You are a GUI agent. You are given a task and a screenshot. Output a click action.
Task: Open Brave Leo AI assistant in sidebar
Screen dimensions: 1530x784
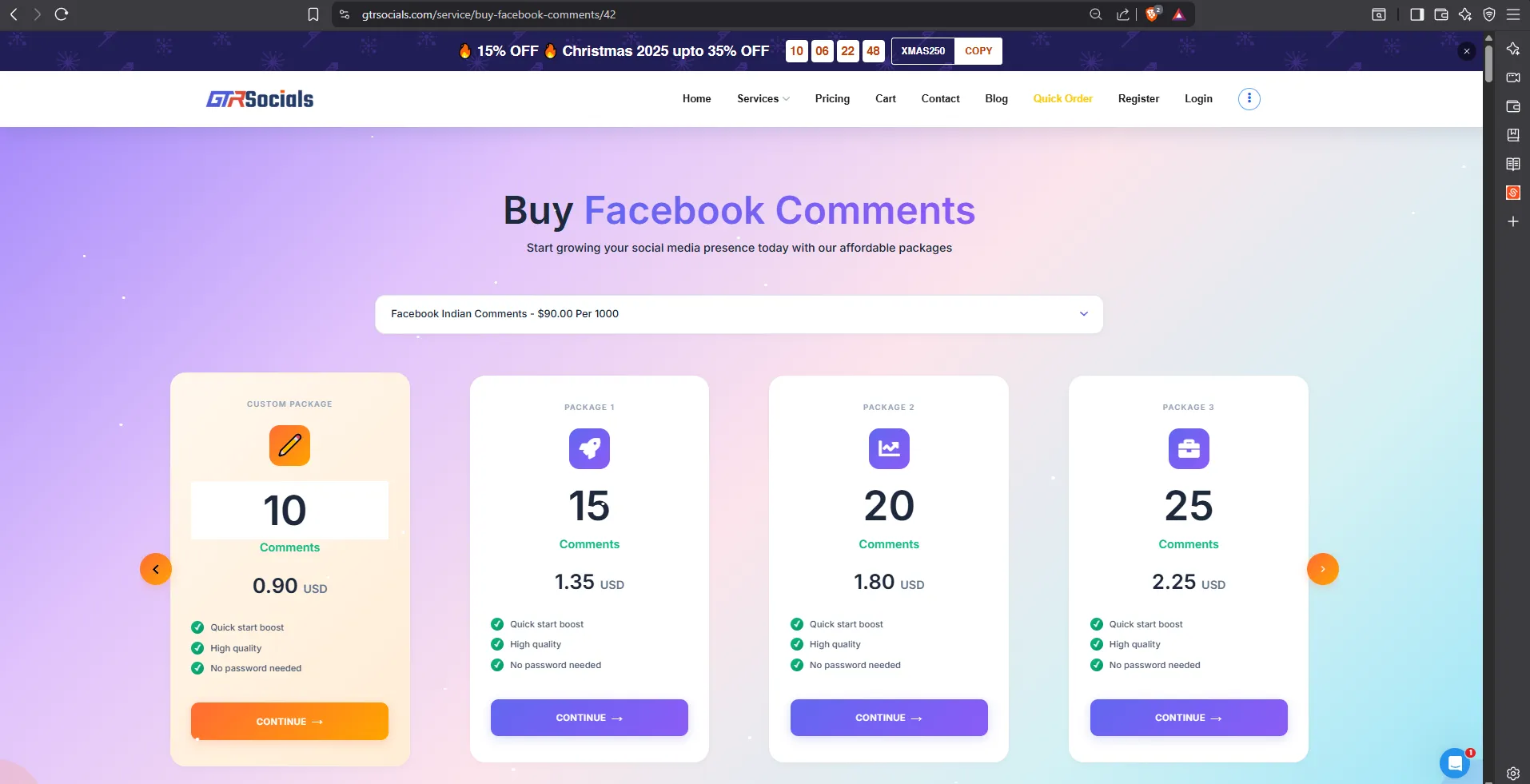tap(1512, 49)
